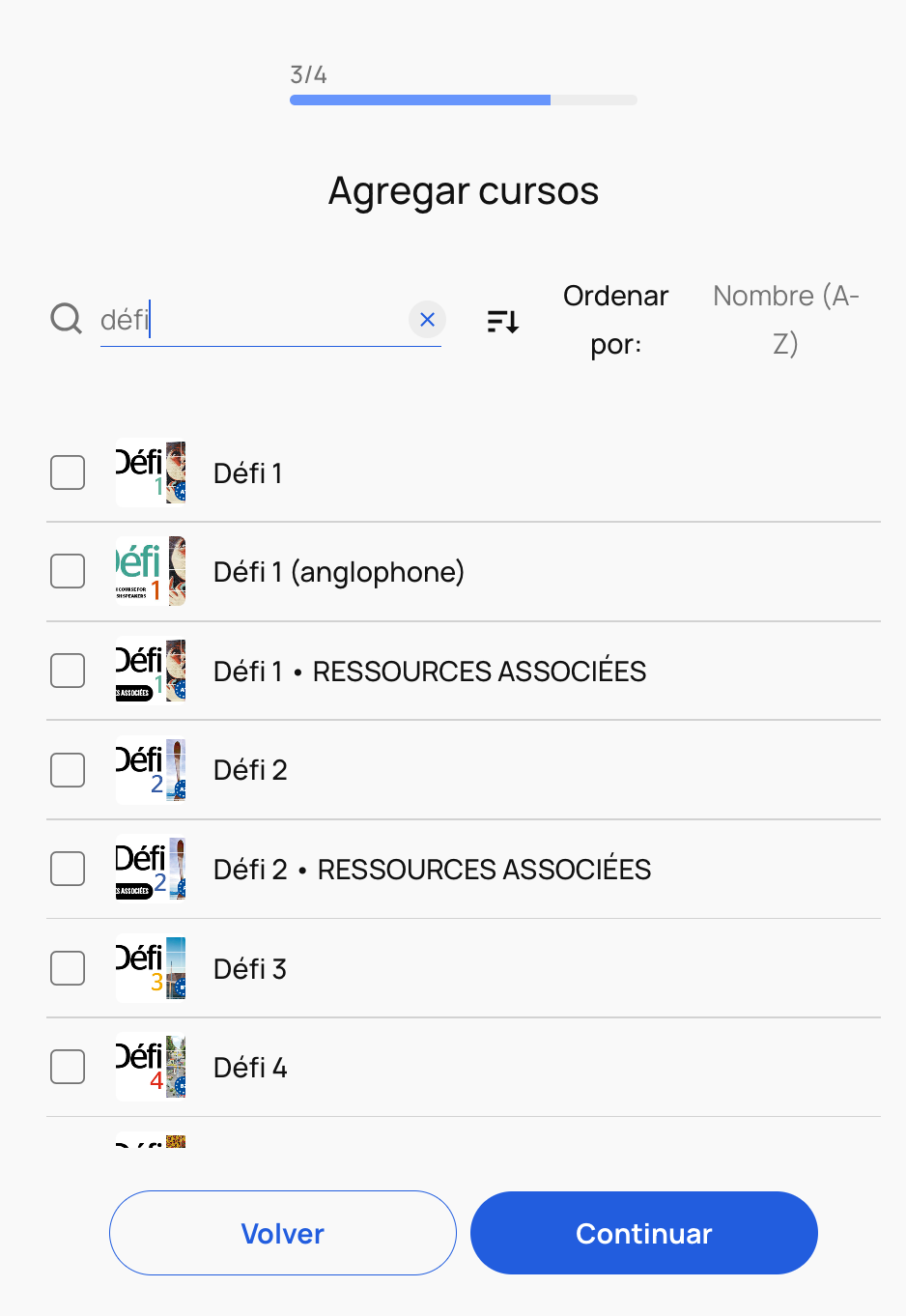906x1316 pixels.
Task: Clear the search field text
Action: 427,319
